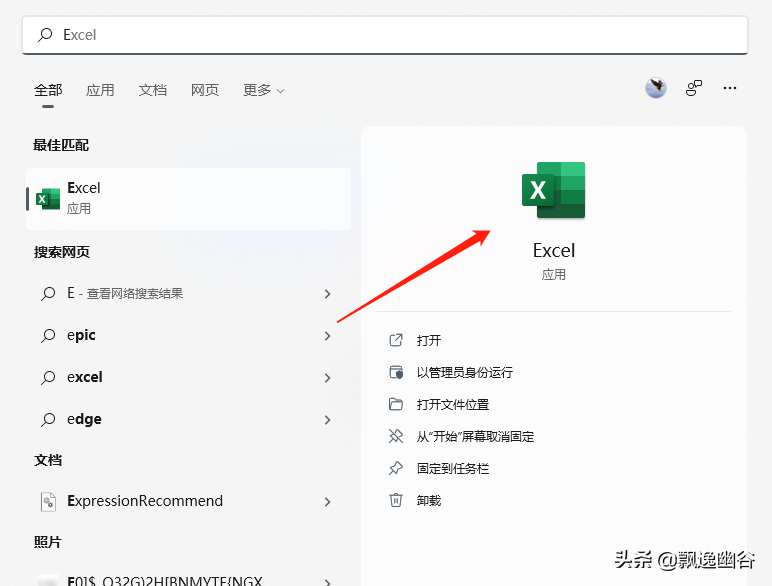This screenshot has height=586, width=772.
Task: Click 打开 to open Excel
Action: tap(429, 340)
